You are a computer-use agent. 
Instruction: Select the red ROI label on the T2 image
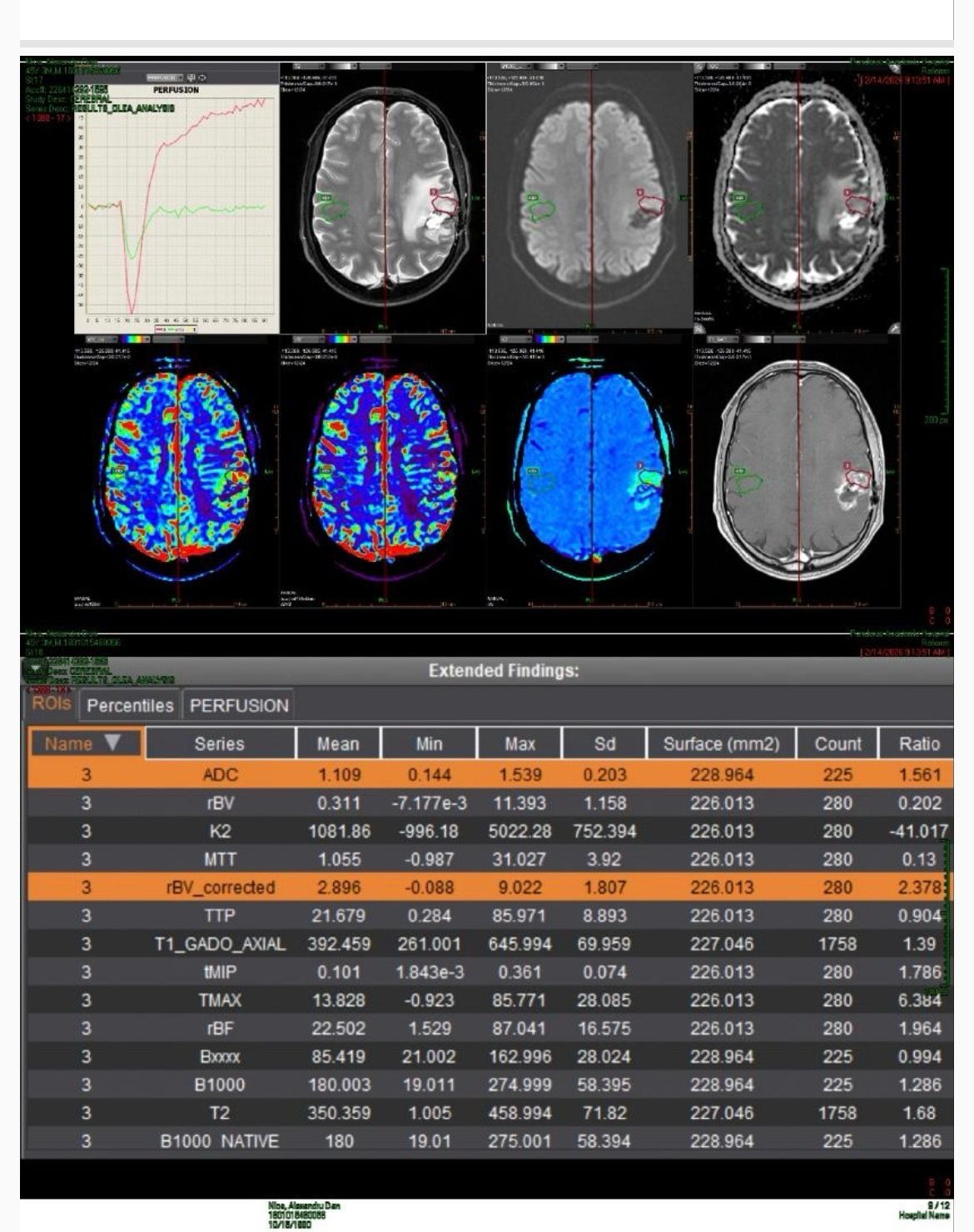coord(434,192)
